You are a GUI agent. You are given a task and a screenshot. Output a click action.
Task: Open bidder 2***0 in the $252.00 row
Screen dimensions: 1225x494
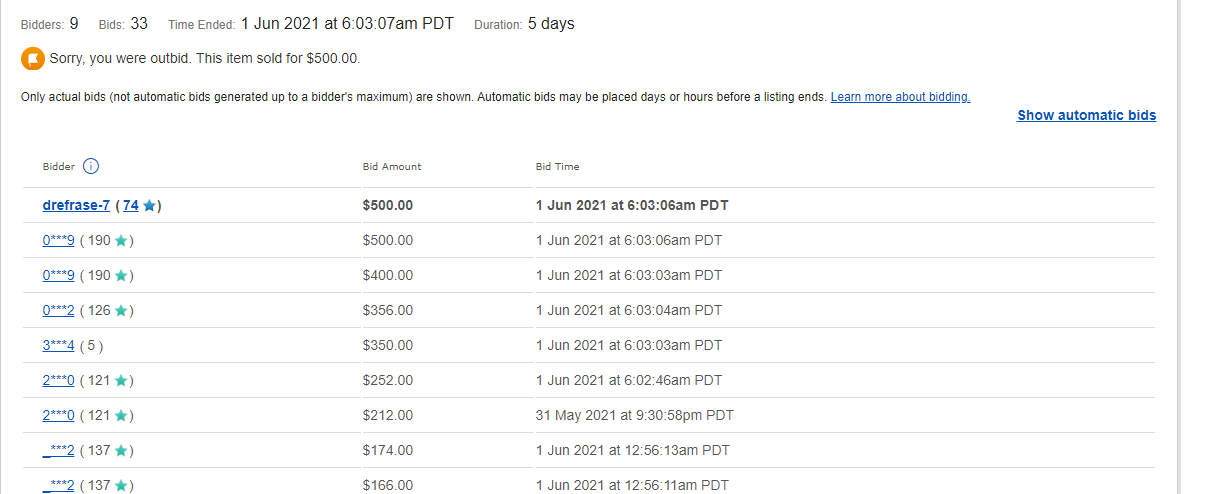pos(58,380)
